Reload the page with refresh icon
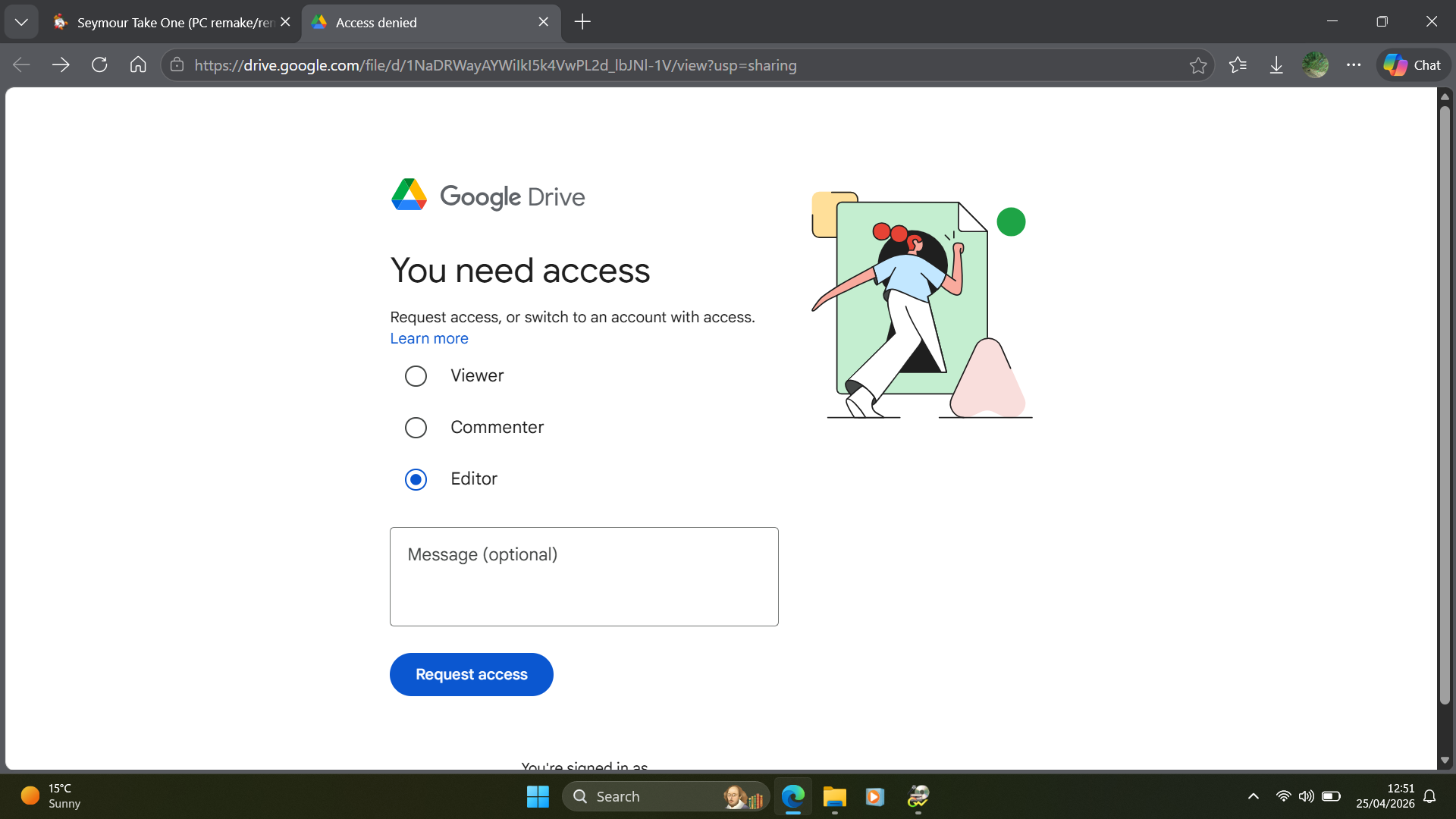The height and width of the screenshot is (819, 1456). 99,65
